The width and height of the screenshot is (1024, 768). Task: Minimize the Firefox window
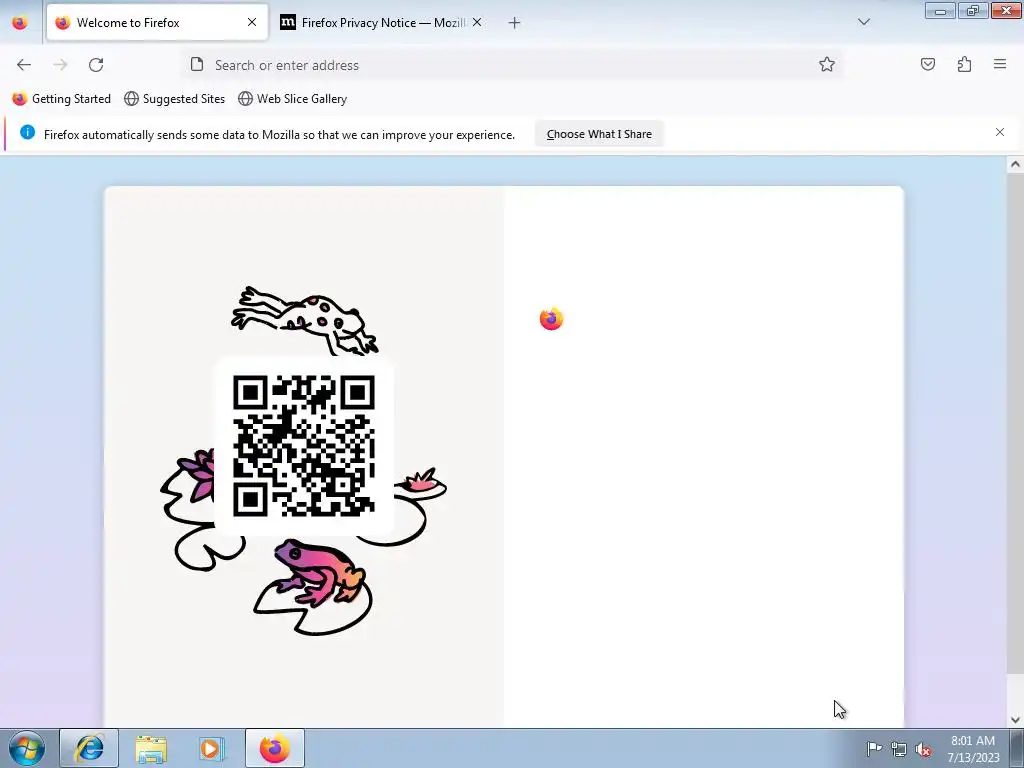pos(940,10)
